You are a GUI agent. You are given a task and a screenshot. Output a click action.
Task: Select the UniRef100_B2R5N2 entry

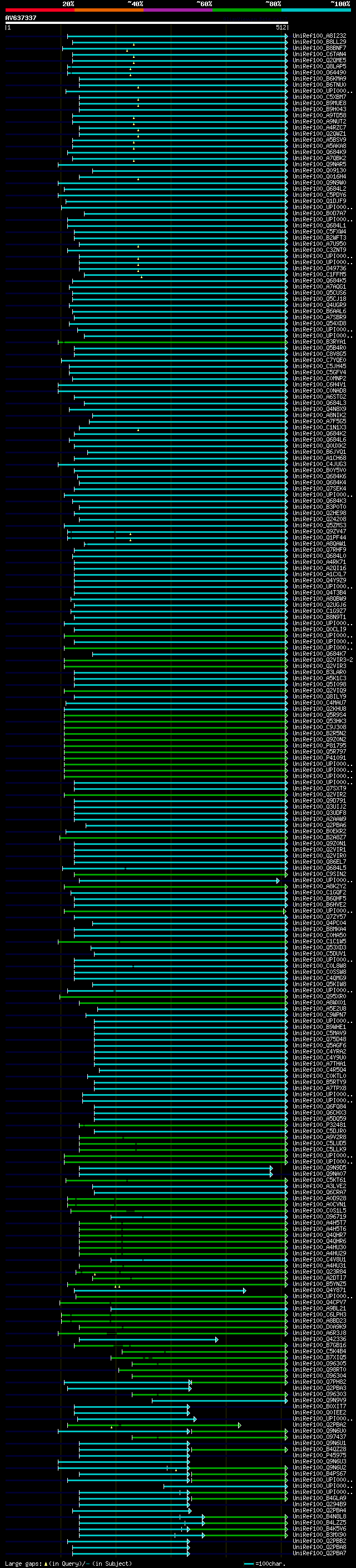tap(319, 733)
